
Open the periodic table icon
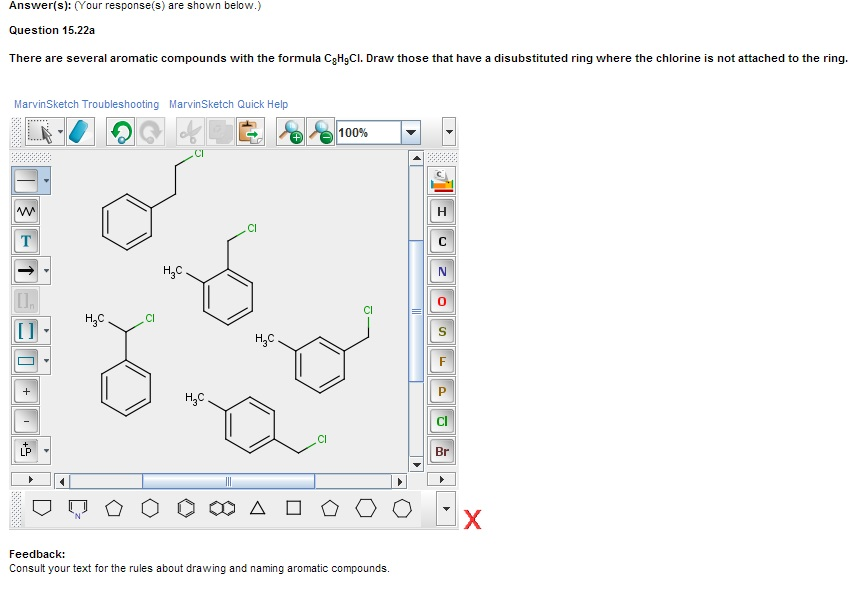coord(442,182)
